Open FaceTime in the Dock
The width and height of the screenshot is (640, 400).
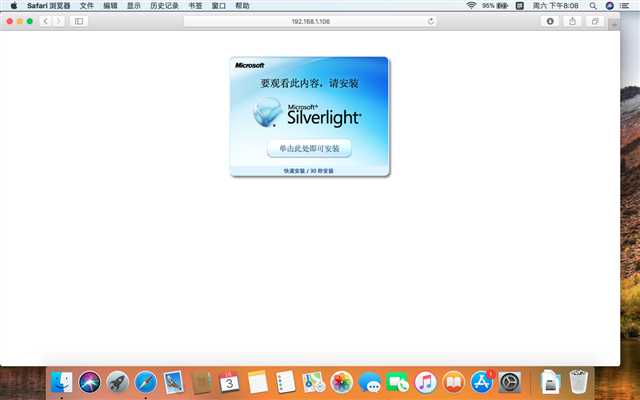398,382
